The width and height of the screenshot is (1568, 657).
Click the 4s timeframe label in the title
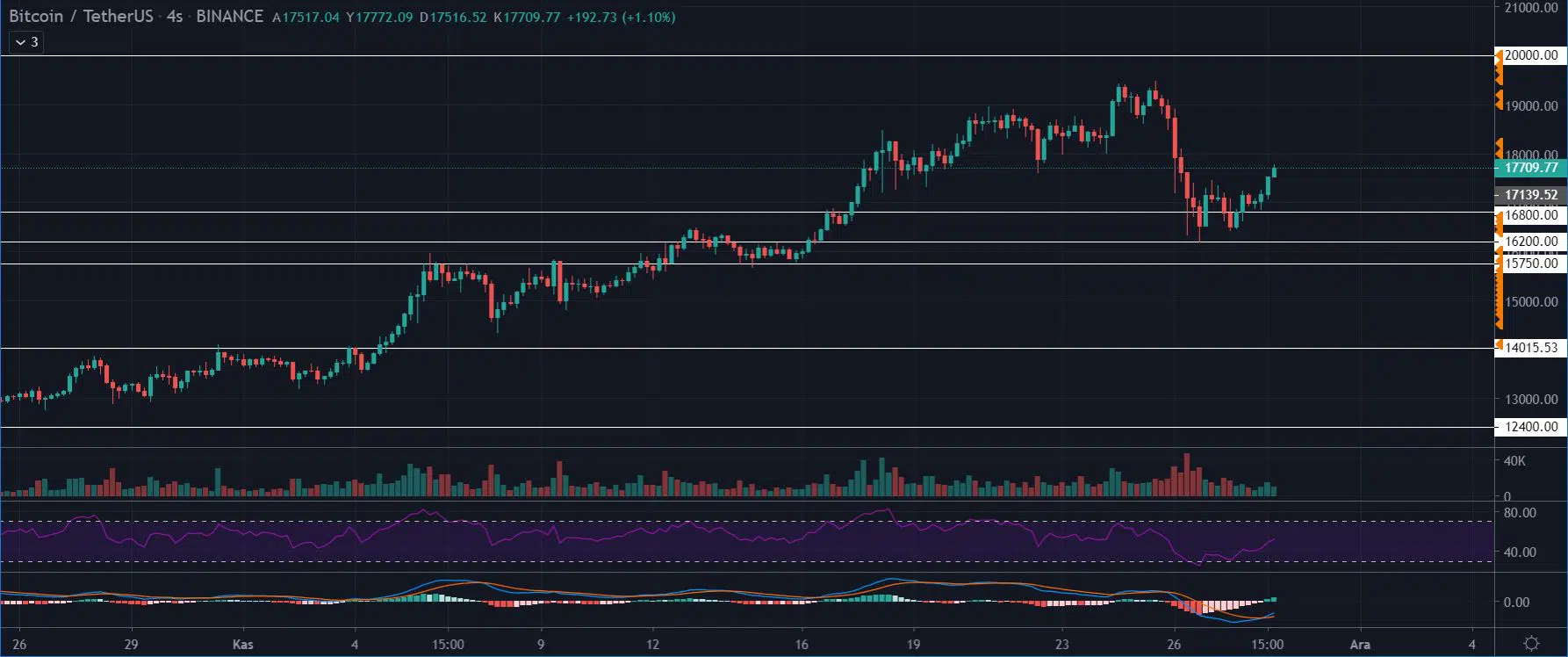point(174,17)
